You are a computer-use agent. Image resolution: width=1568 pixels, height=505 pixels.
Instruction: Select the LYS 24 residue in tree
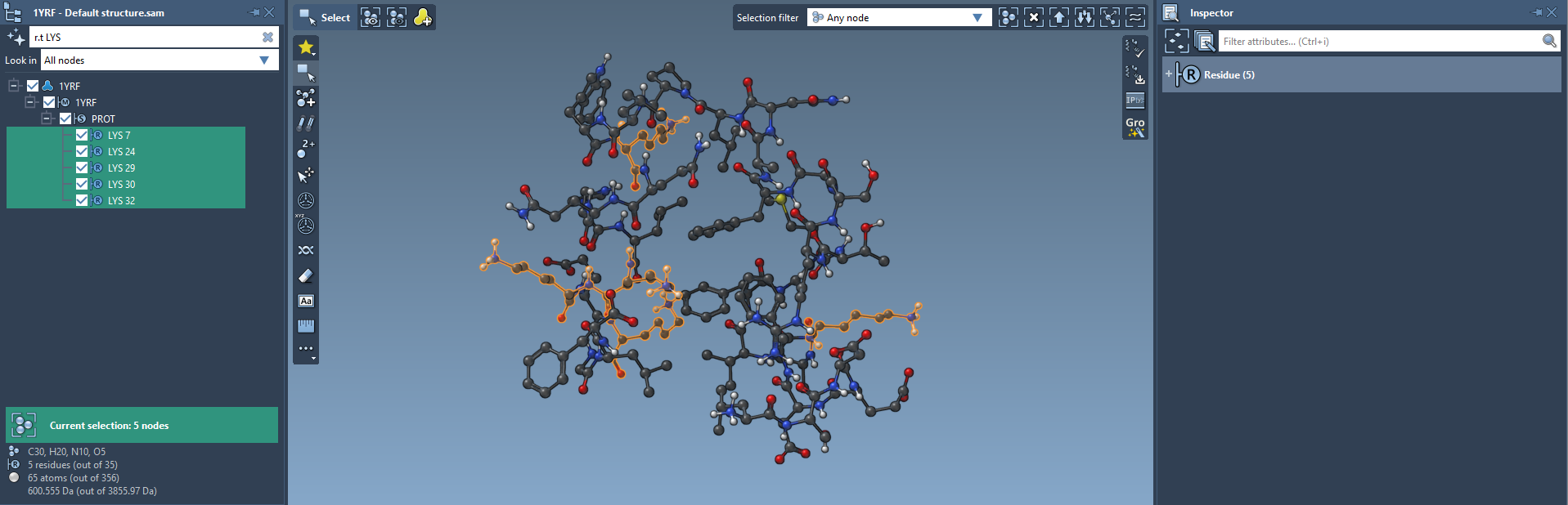121,152
